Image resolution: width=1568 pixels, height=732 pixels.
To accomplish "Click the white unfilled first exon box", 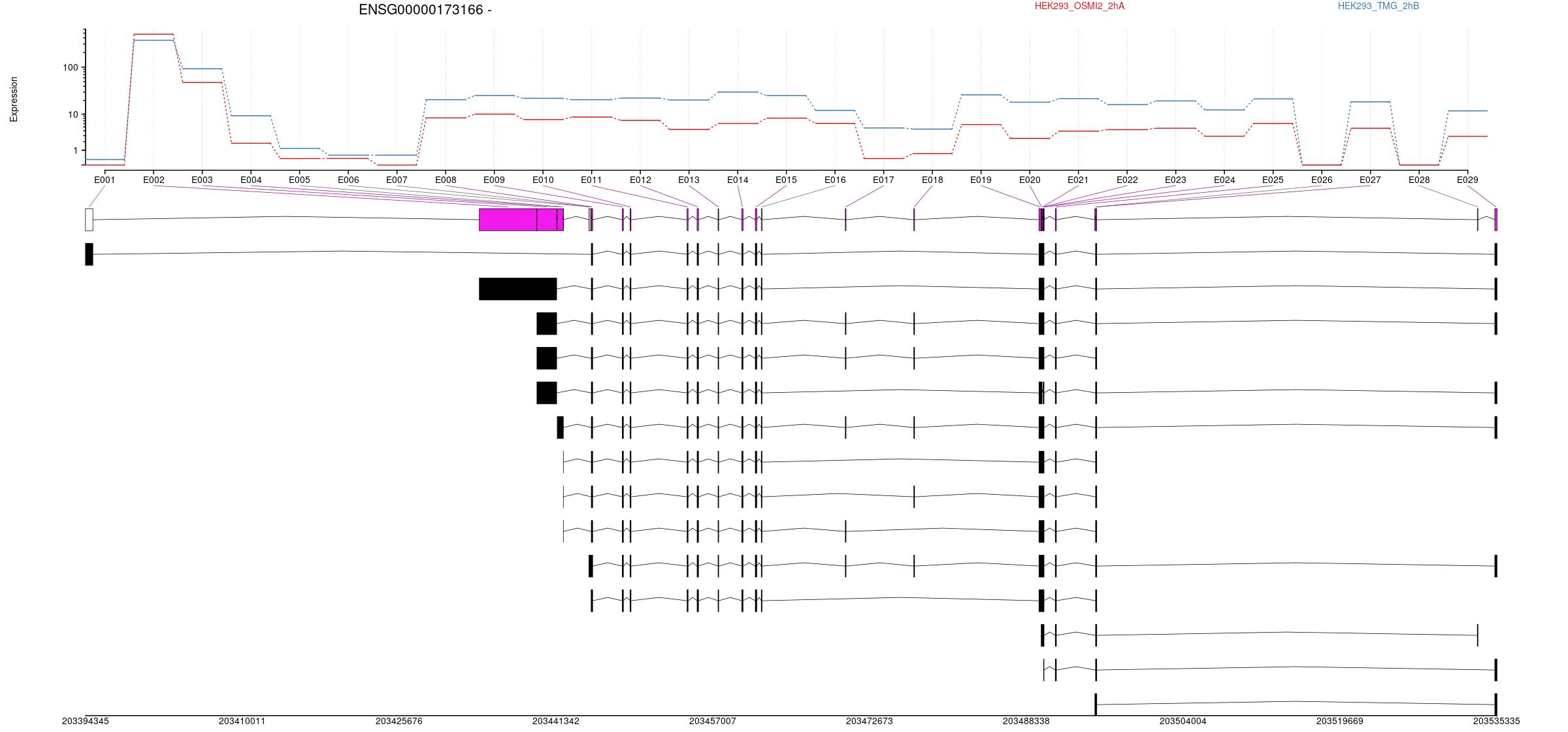I will 89,220.
